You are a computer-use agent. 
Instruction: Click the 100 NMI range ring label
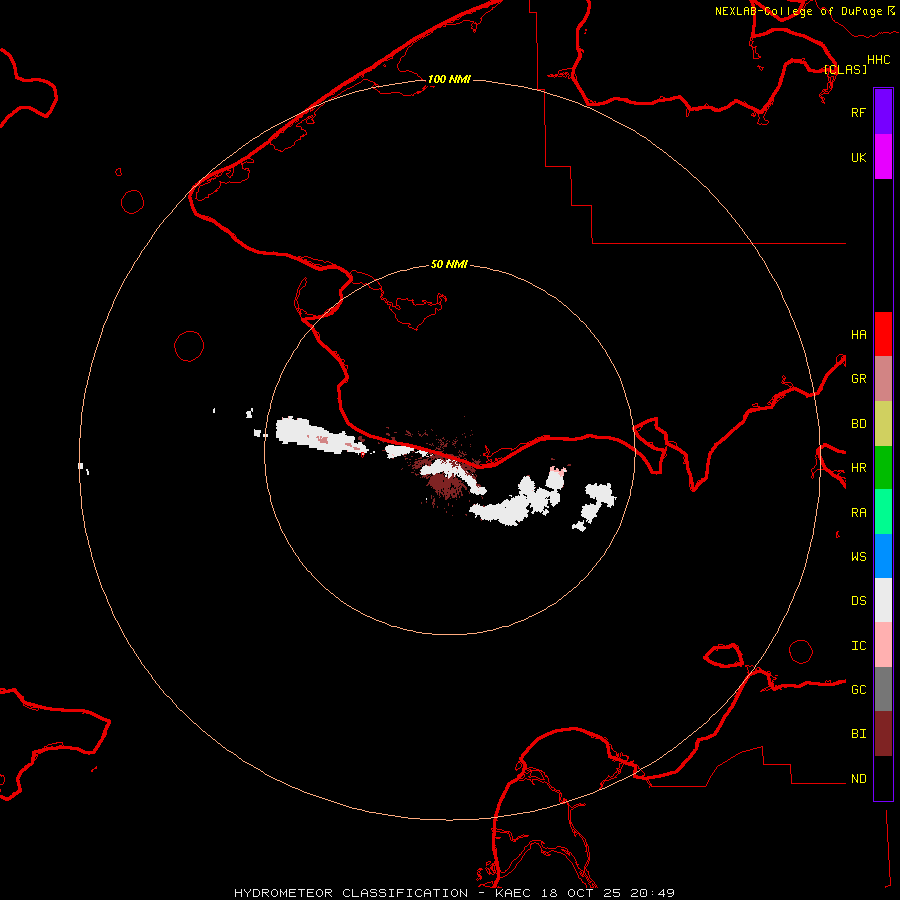tap(449, 79)
